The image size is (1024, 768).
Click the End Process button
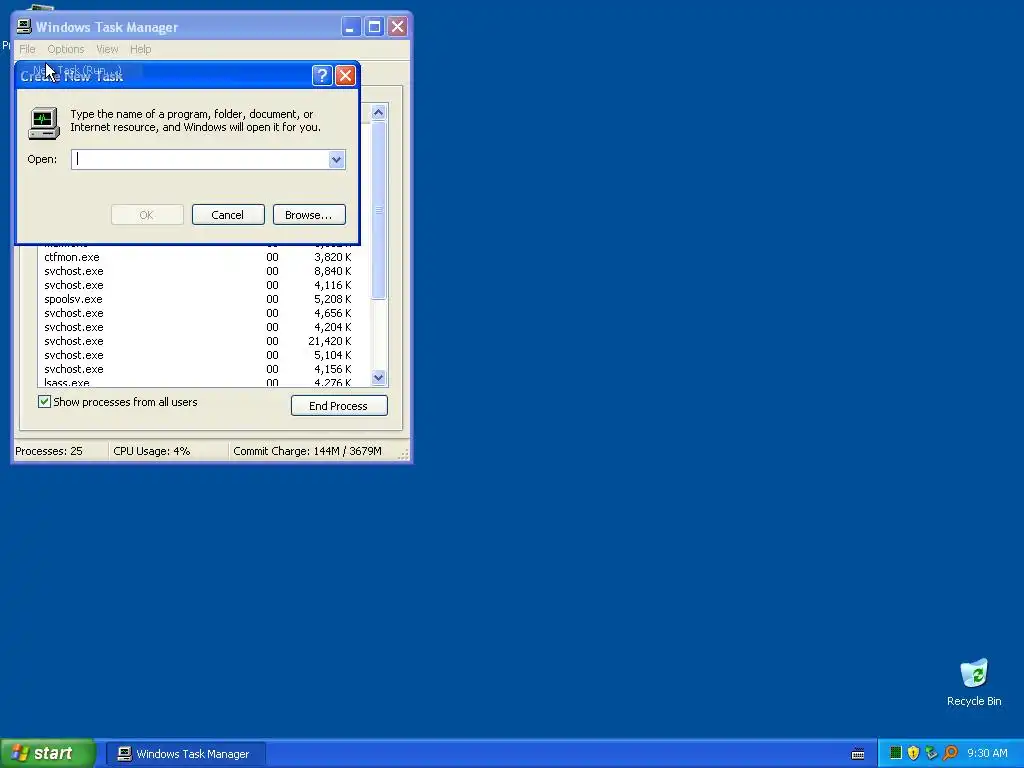tap(339, 406)
